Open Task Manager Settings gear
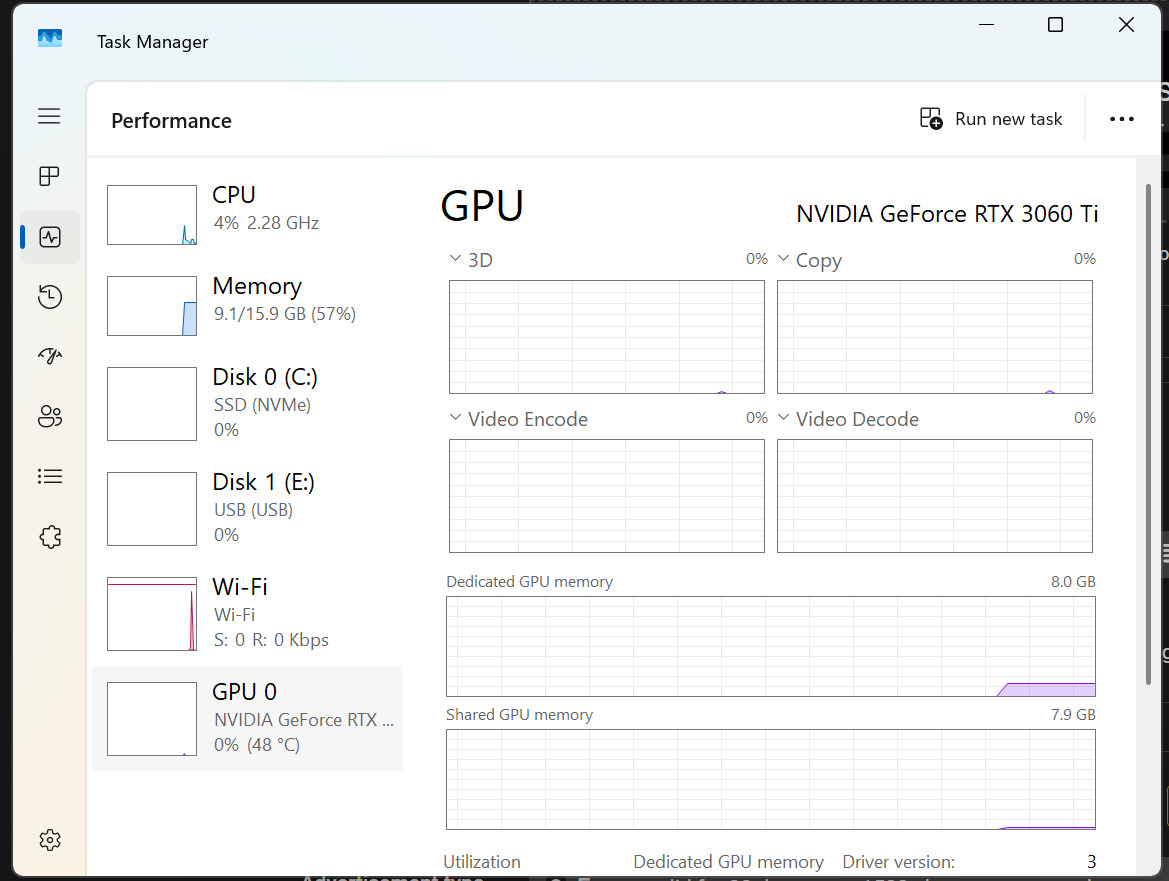This screenshot has width=1169, height=881. coord(49,840)
